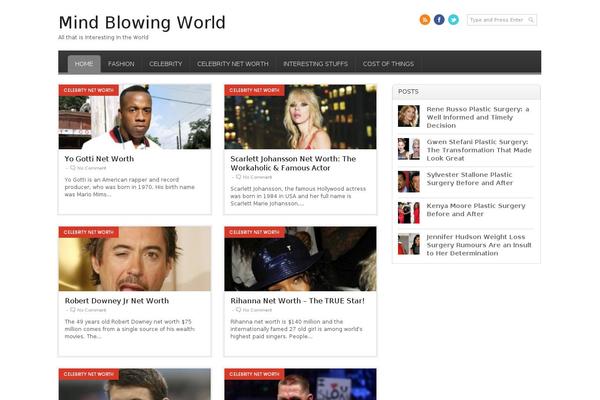Click the Robert Downey Jr excerpt text

click(x=129, y=329)
